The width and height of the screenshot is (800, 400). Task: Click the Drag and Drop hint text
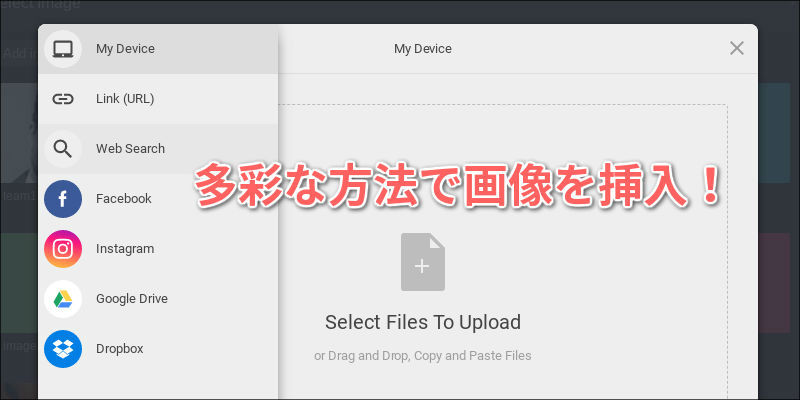(x=423, y=356)
